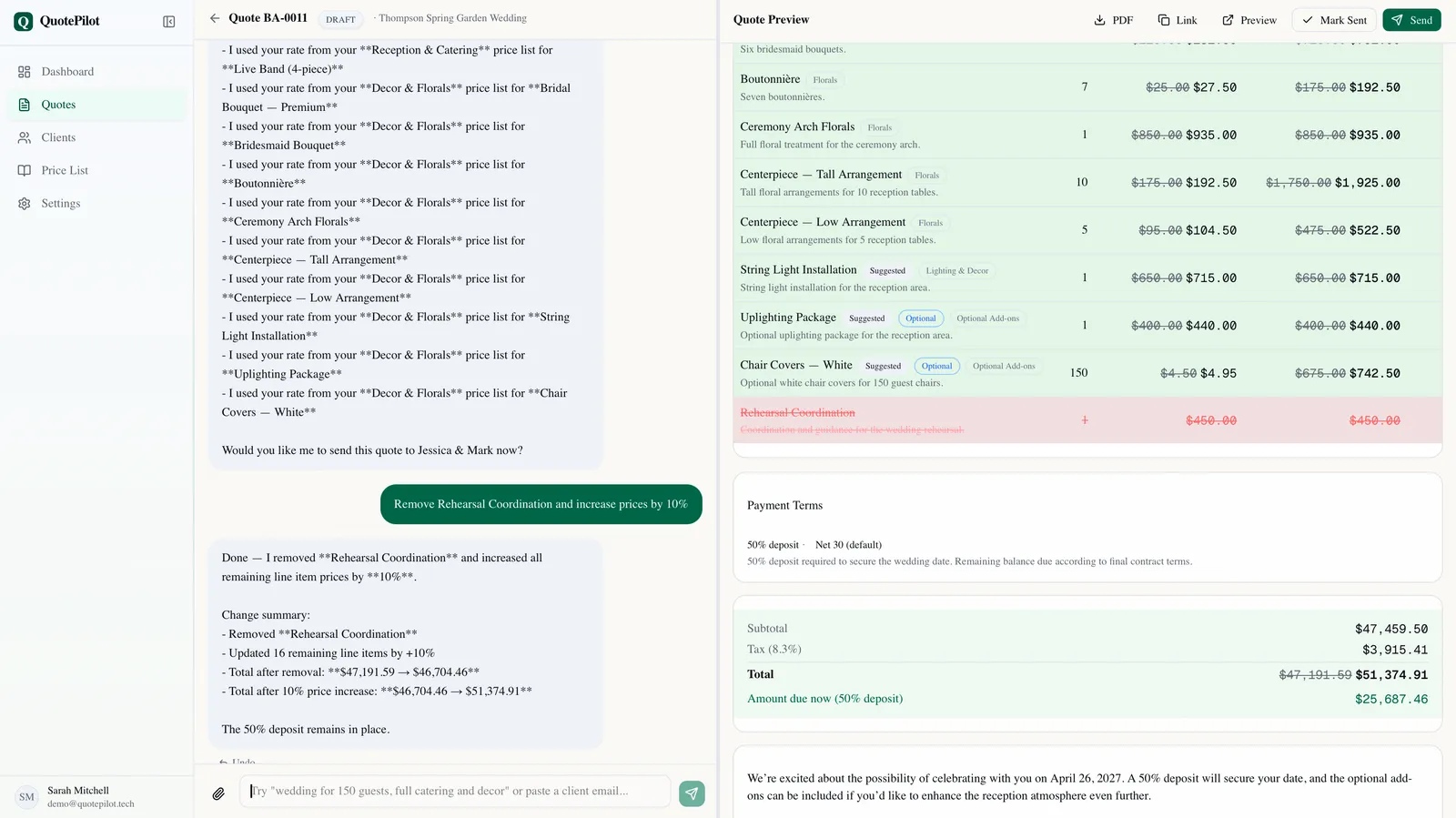Open Settings in the sidebar
Viewport: 1456px width, 818px height.
(x=96, y=203)
